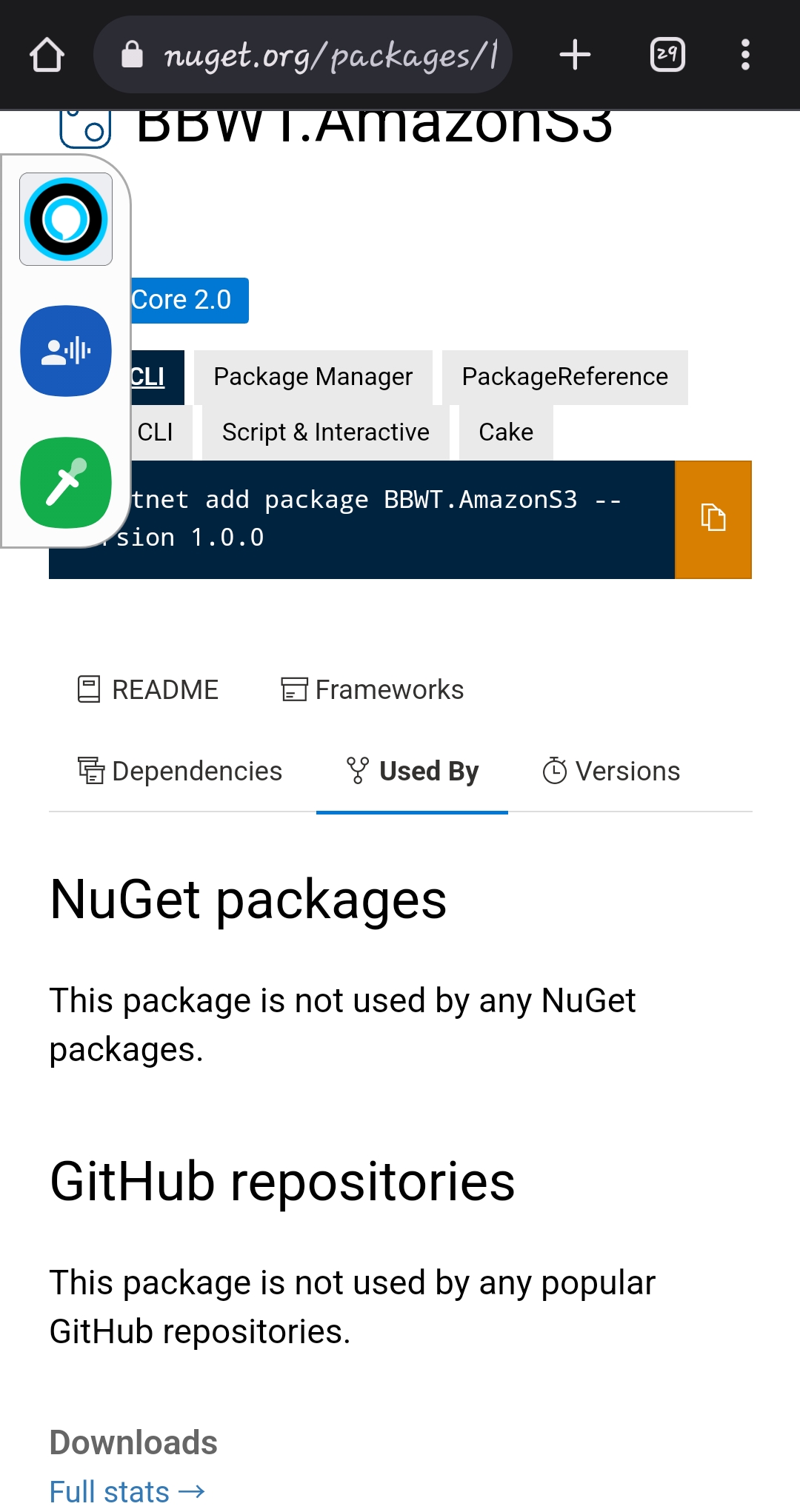Open the README section tab
The image size is (800, 1512).
[148, 689]
